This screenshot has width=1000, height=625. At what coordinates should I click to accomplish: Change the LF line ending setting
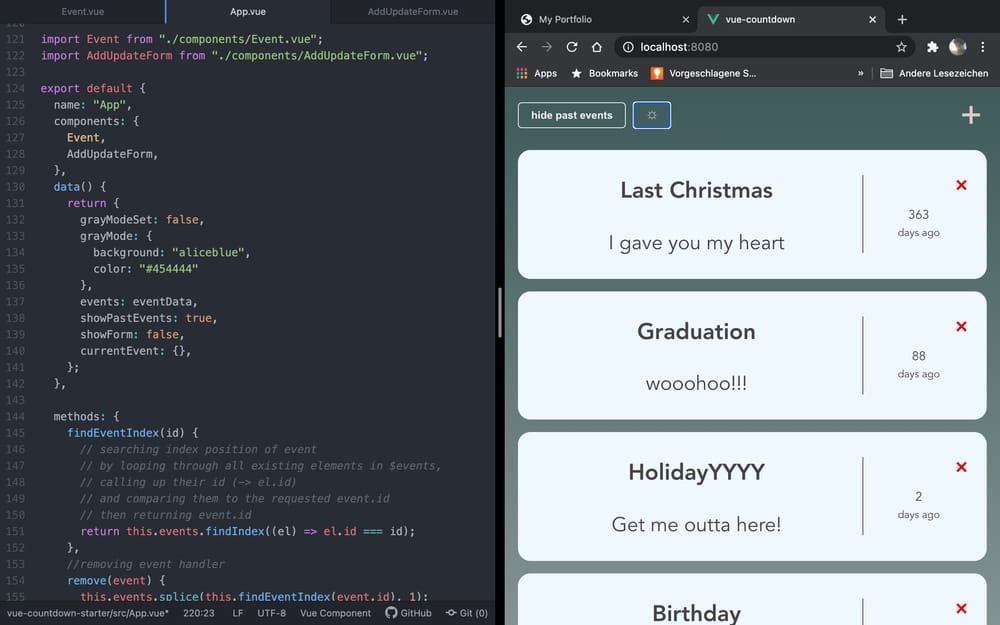coord(238,613)
